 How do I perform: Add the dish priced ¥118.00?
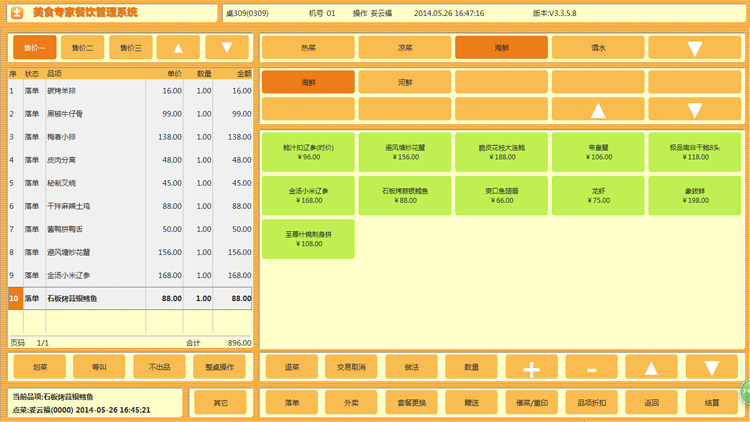(695, 152)
